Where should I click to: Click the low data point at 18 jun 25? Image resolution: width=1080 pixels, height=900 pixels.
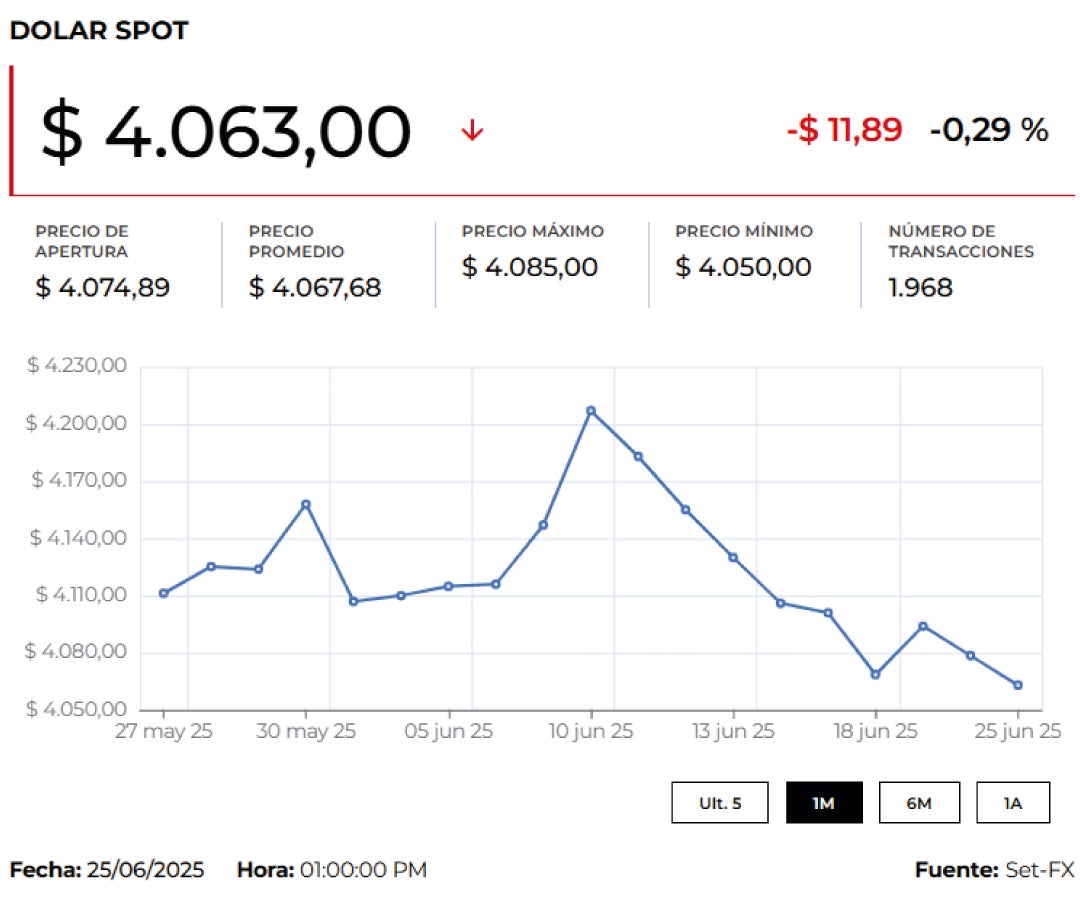coord(875,674)
